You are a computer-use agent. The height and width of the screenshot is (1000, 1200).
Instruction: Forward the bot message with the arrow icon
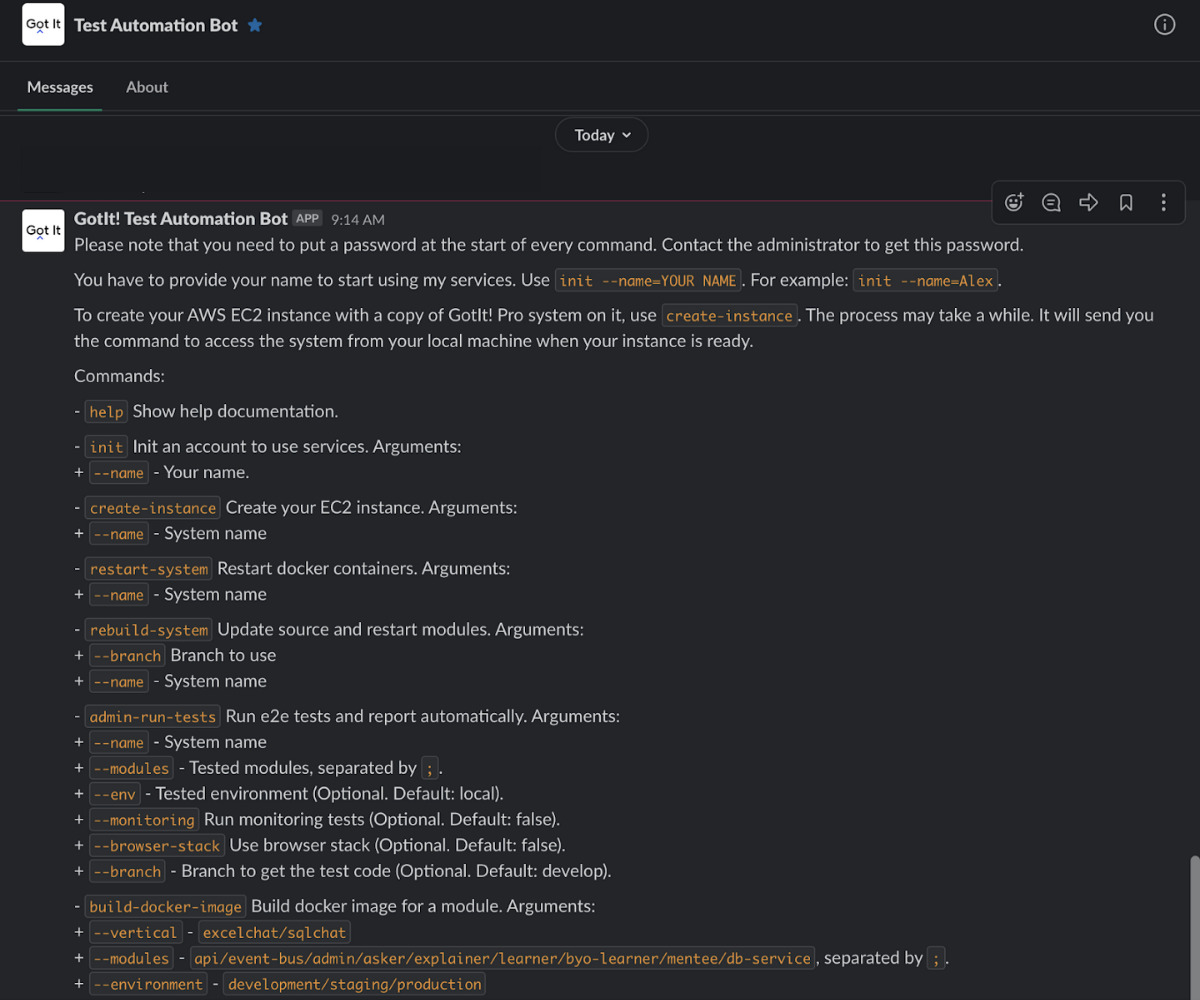pos(1089,202)
